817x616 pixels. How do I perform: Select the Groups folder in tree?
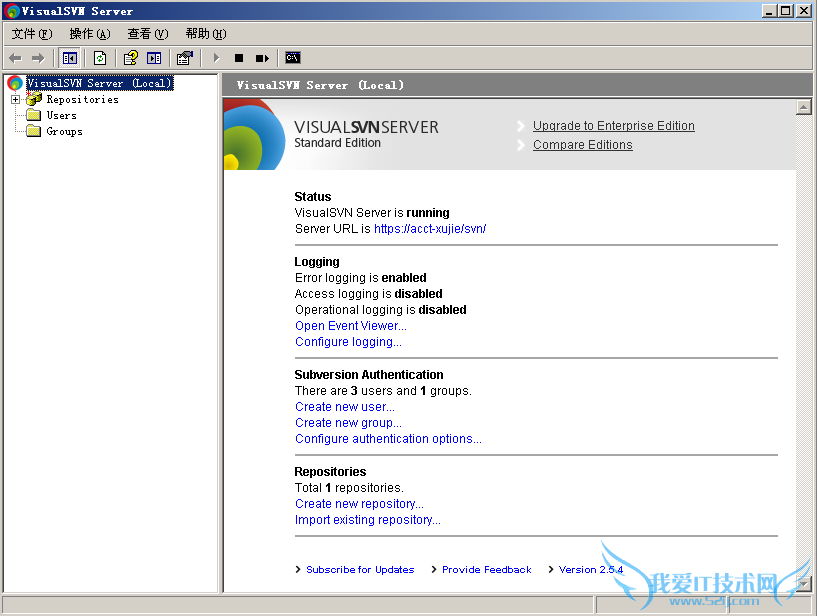pos(64,131)
